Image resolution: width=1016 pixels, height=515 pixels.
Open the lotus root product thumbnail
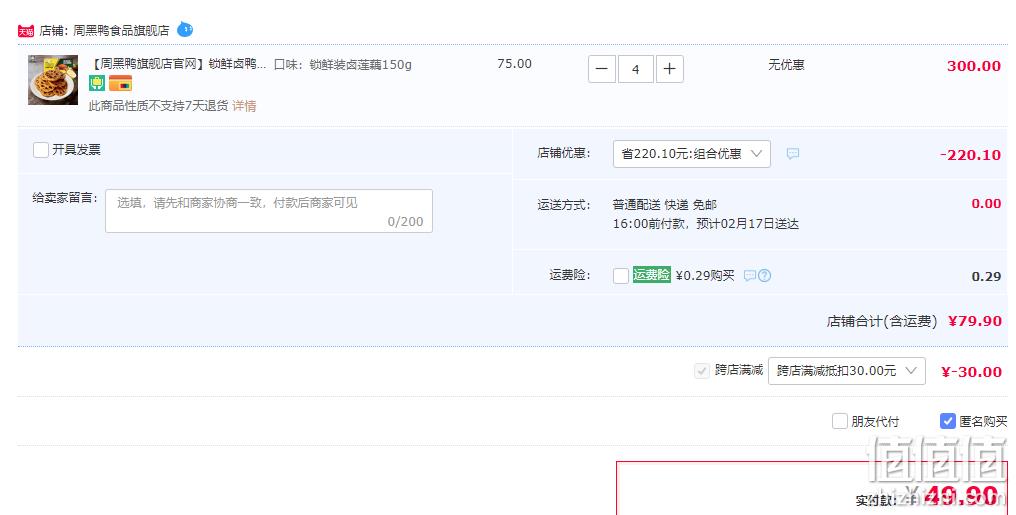click(53, 80)
